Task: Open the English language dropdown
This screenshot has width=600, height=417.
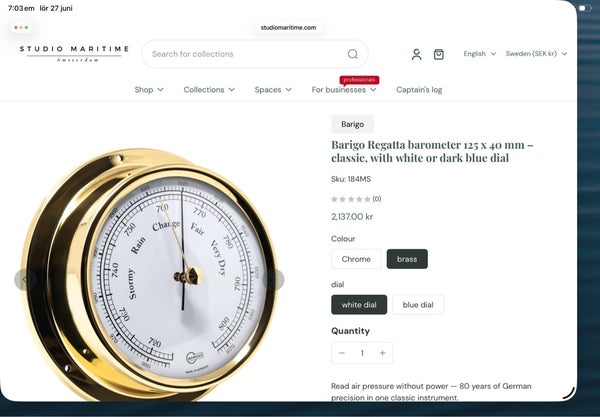Action: tap(479, 54)
